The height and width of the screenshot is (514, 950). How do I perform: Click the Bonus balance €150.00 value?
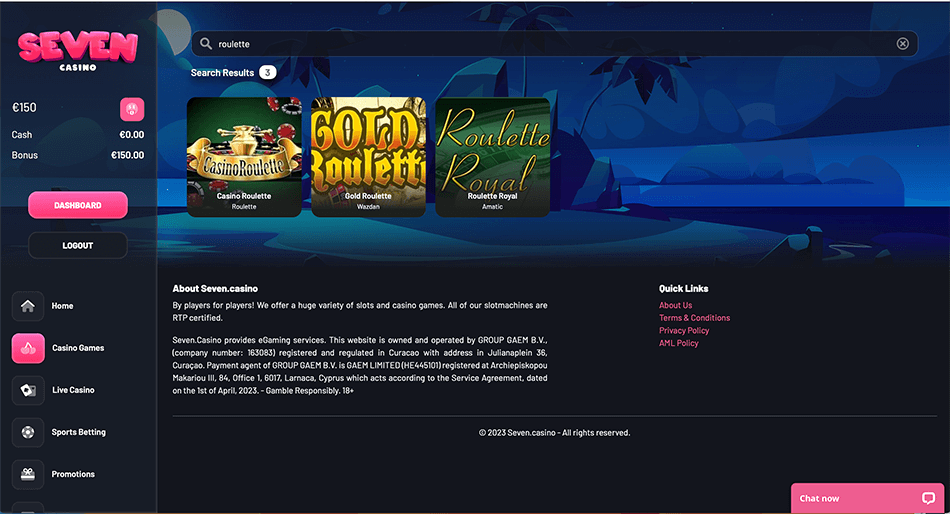click(x=127, y=155)
